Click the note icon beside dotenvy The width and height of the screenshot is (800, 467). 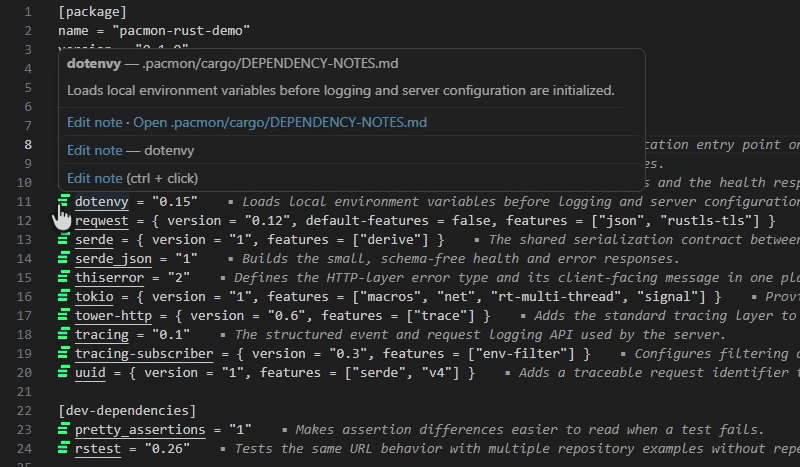coord(63,201)
